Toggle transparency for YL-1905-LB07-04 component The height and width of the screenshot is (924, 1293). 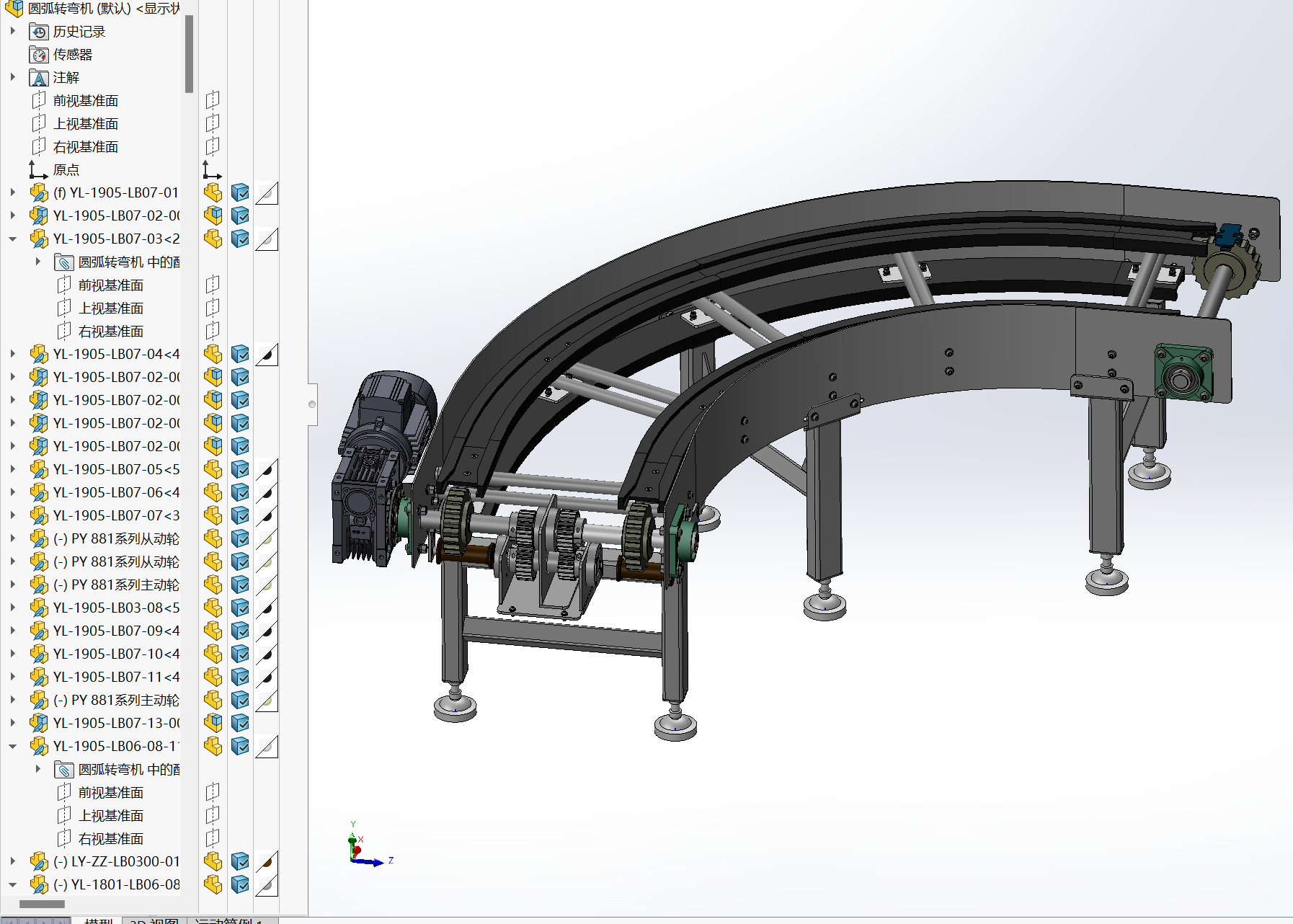(x=267, y=355)
